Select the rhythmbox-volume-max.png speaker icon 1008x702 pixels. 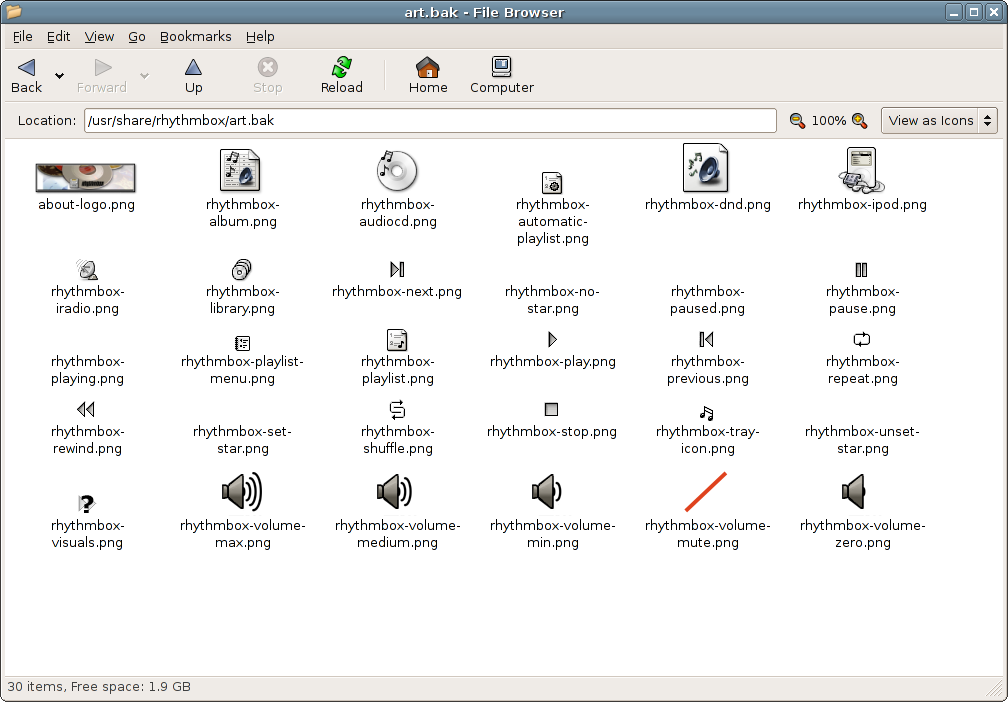click(x=242, y=492)
